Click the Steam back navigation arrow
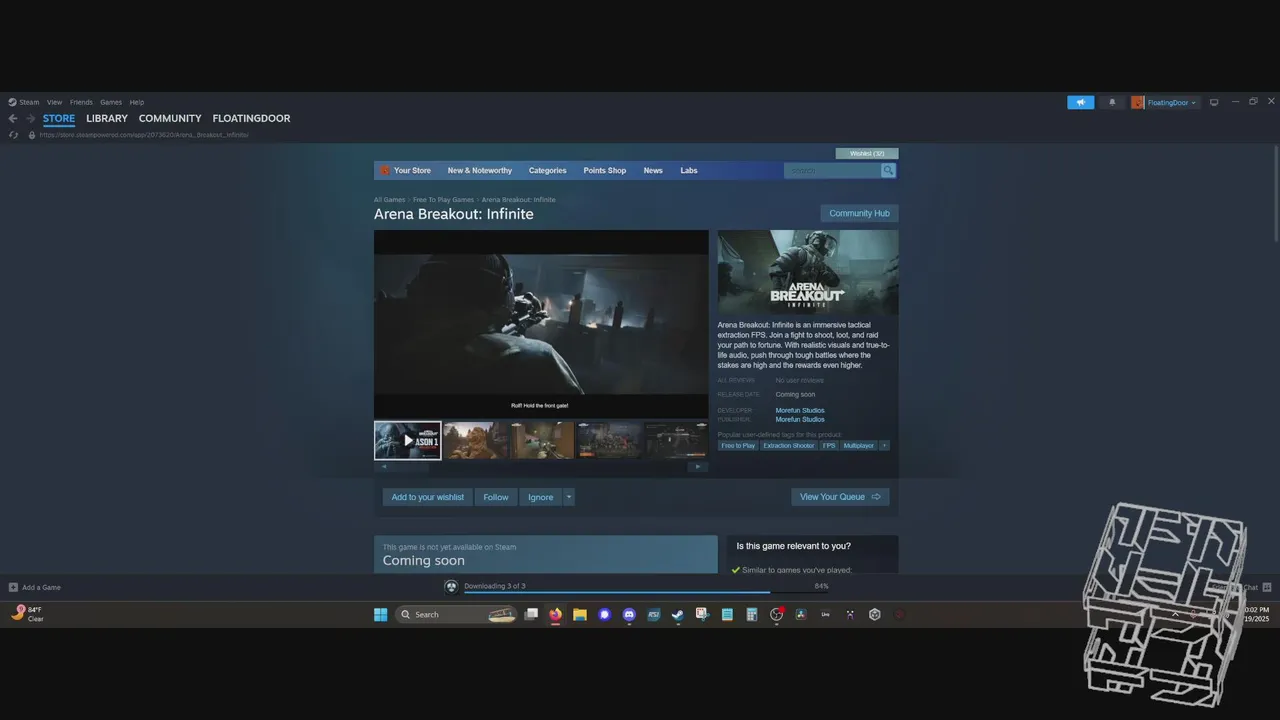 (13, 118)
